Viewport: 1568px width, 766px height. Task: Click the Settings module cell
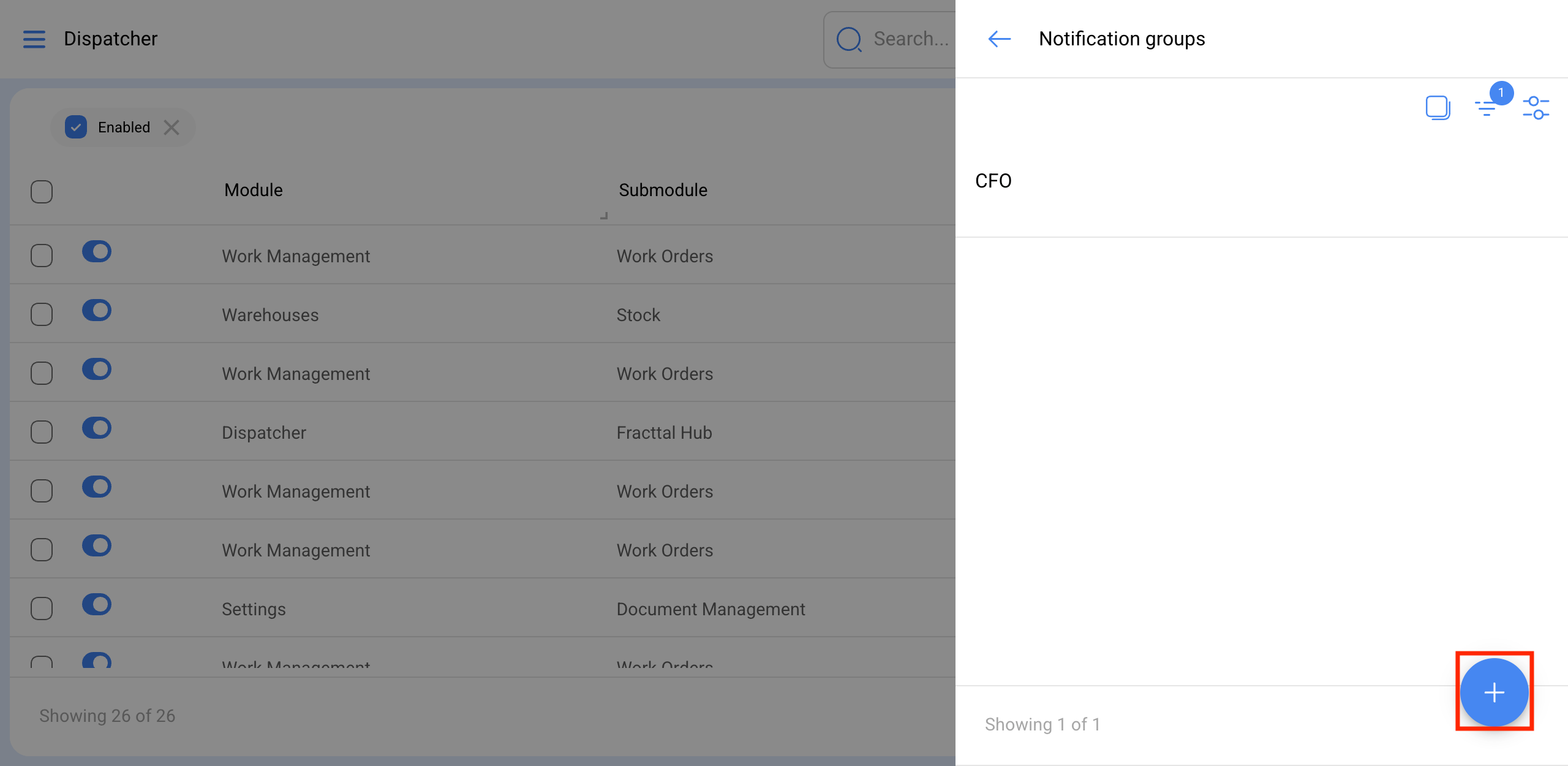(x=254, y=609)
